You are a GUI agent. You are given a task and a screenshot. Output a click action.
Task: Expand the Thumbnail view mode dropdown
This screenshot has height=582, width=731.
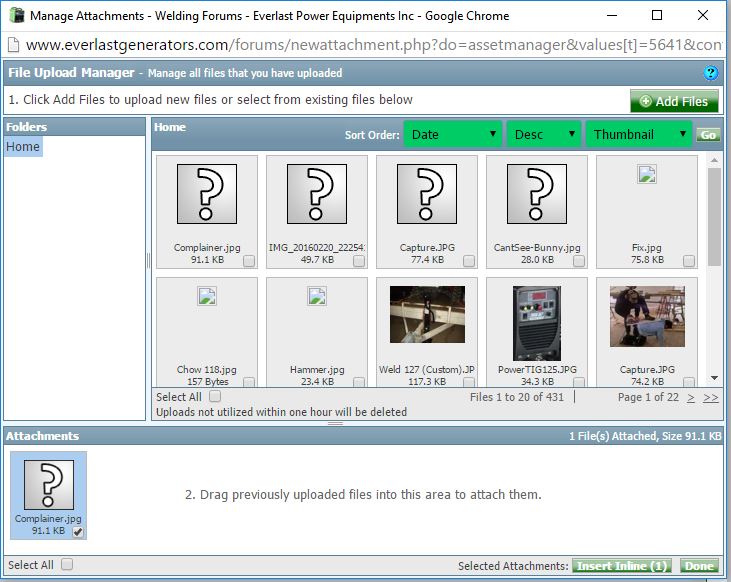click(x=638, y=135)
